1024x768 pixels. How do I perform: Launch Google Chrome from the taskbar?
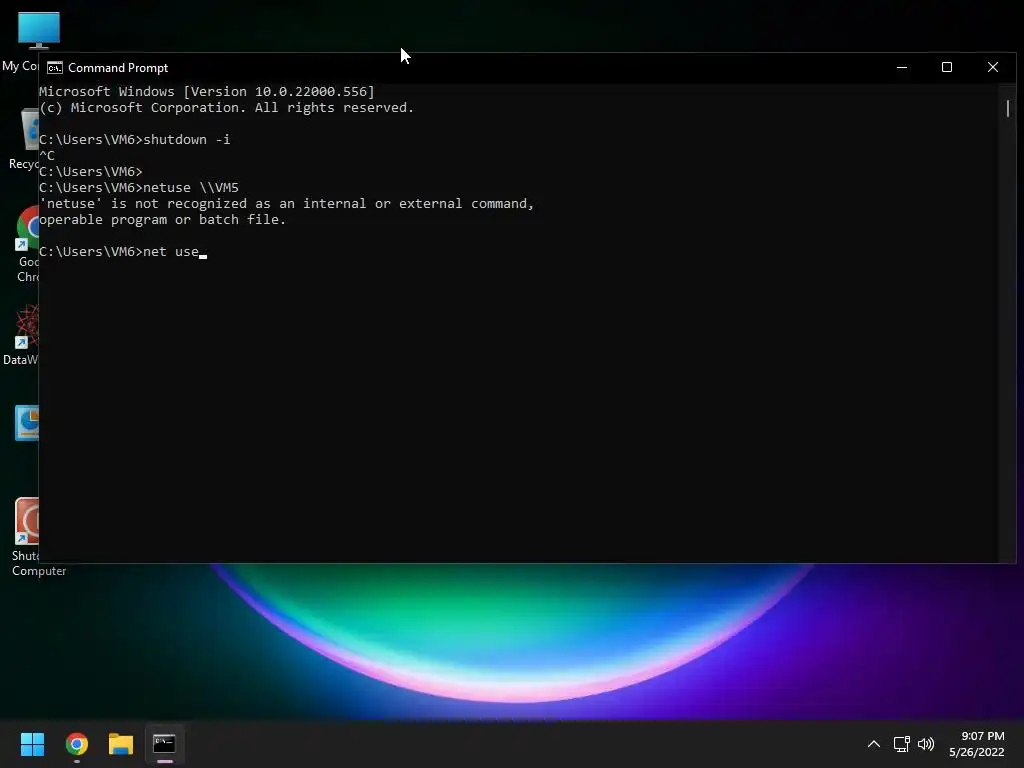pyautogui.click(x=77, y=744)
